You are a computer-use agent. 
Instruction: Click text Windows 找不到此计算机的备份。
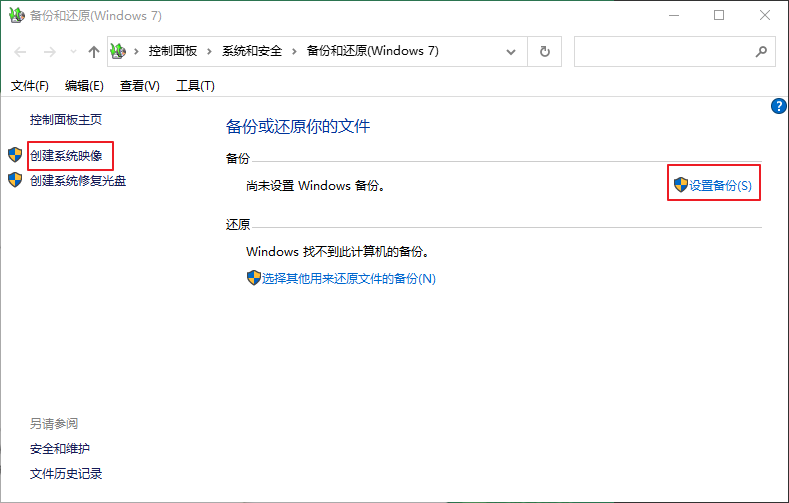click(x=338, y=252)
